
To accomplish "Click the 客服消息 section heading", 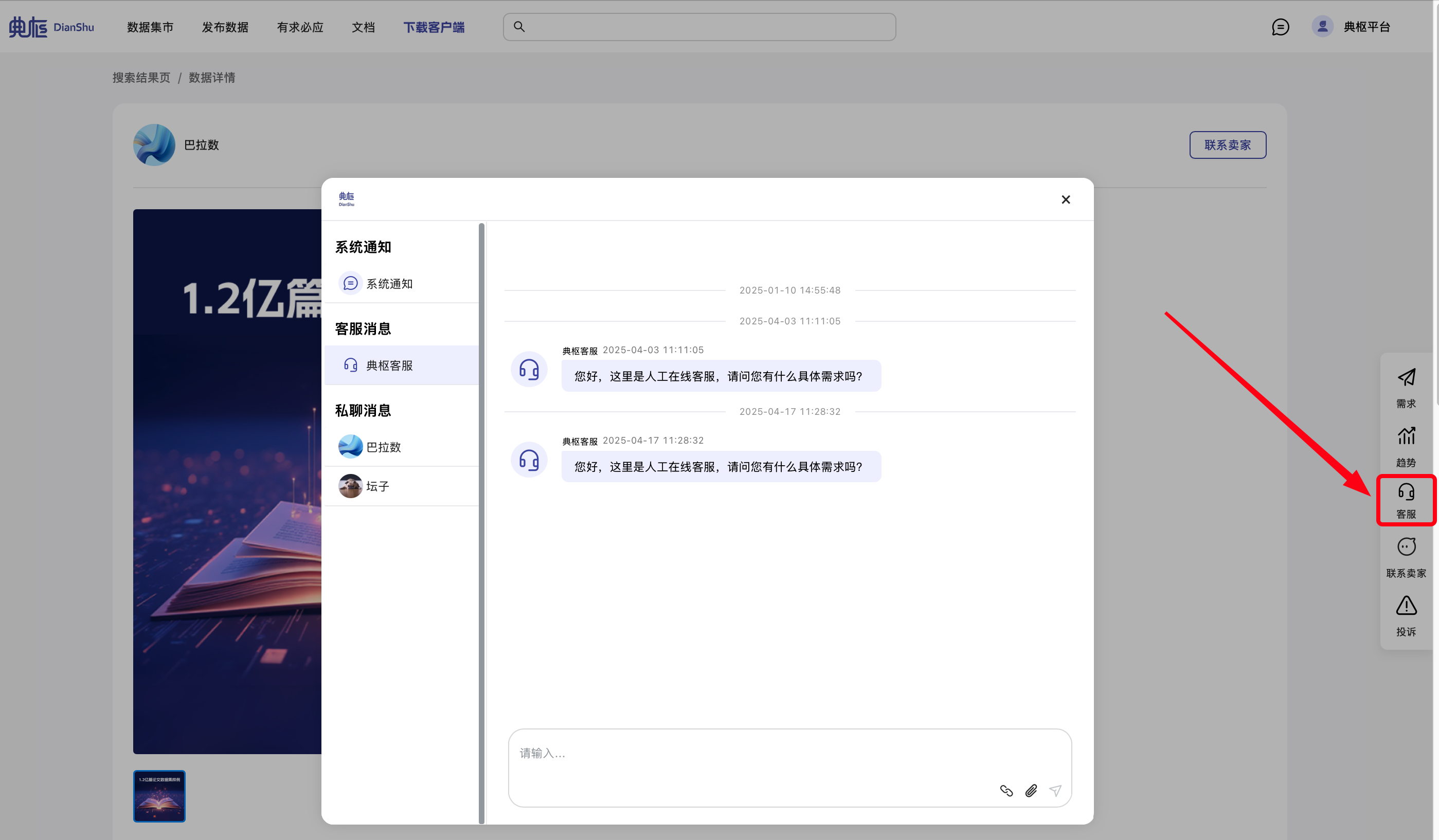I will [x=363, y=328].
